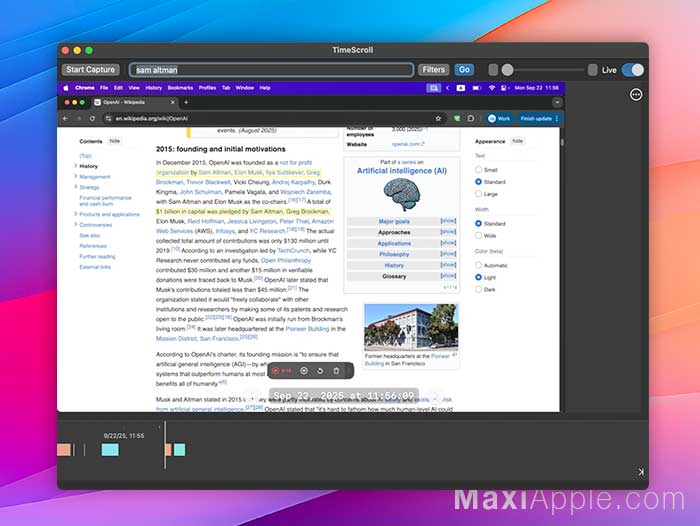Jump to the latest end of timeline

tap(641, 472)
